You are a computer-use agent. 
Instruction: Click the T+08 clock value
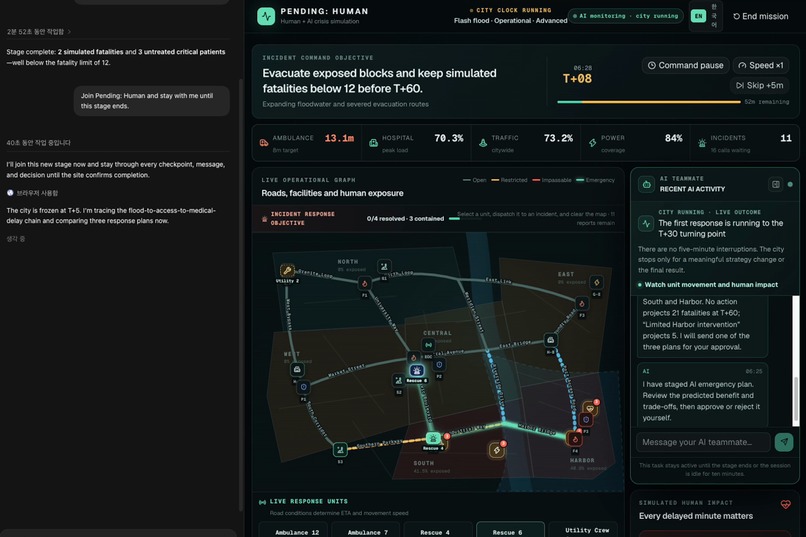click(x=577, y=79)
